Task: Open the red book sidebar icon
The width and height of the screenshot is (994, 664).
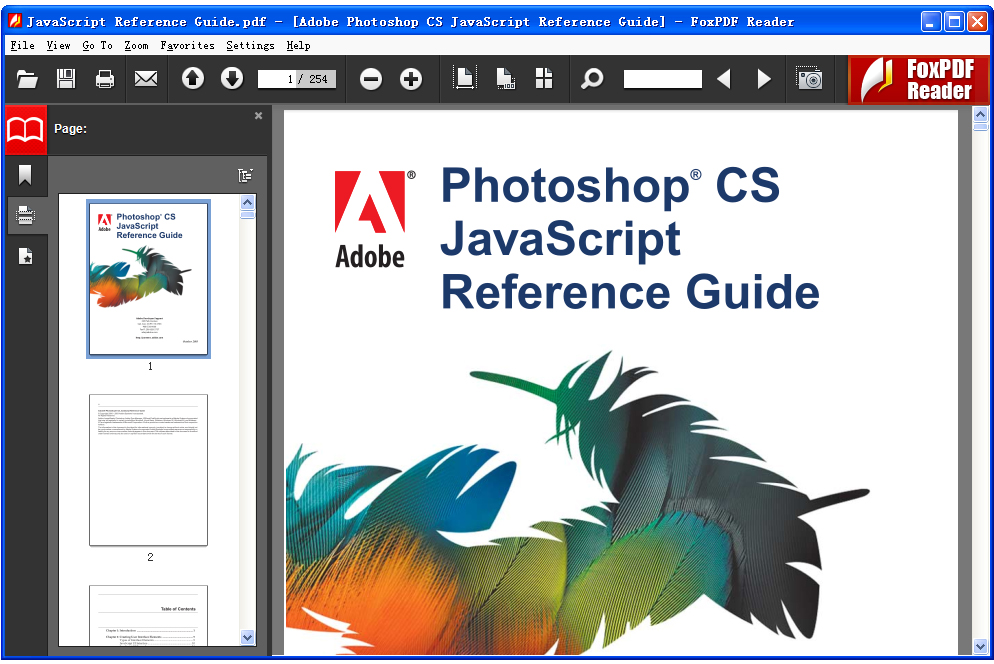Action: coord(25,130)
